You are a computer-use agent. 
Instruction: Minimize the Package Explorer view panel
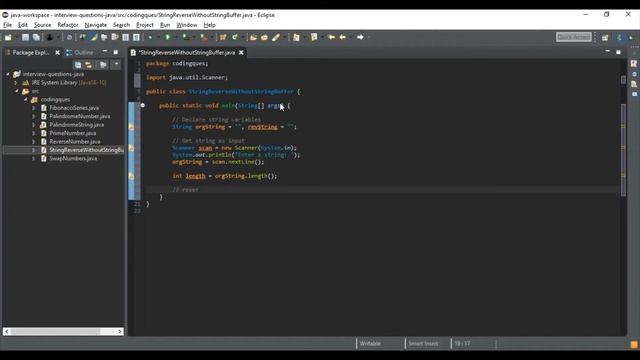105,52
